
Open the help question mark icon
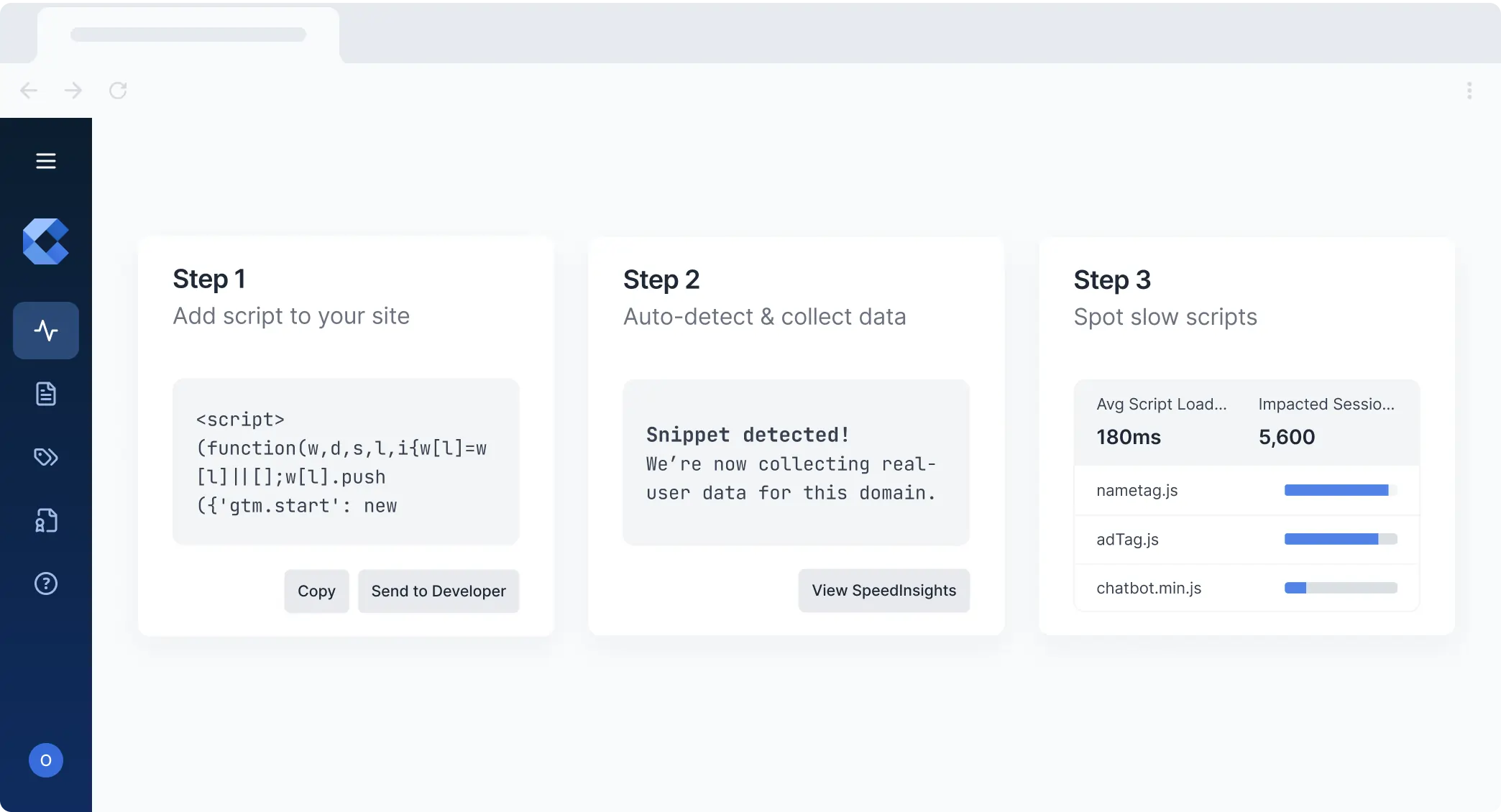click(x=46, y=583)
